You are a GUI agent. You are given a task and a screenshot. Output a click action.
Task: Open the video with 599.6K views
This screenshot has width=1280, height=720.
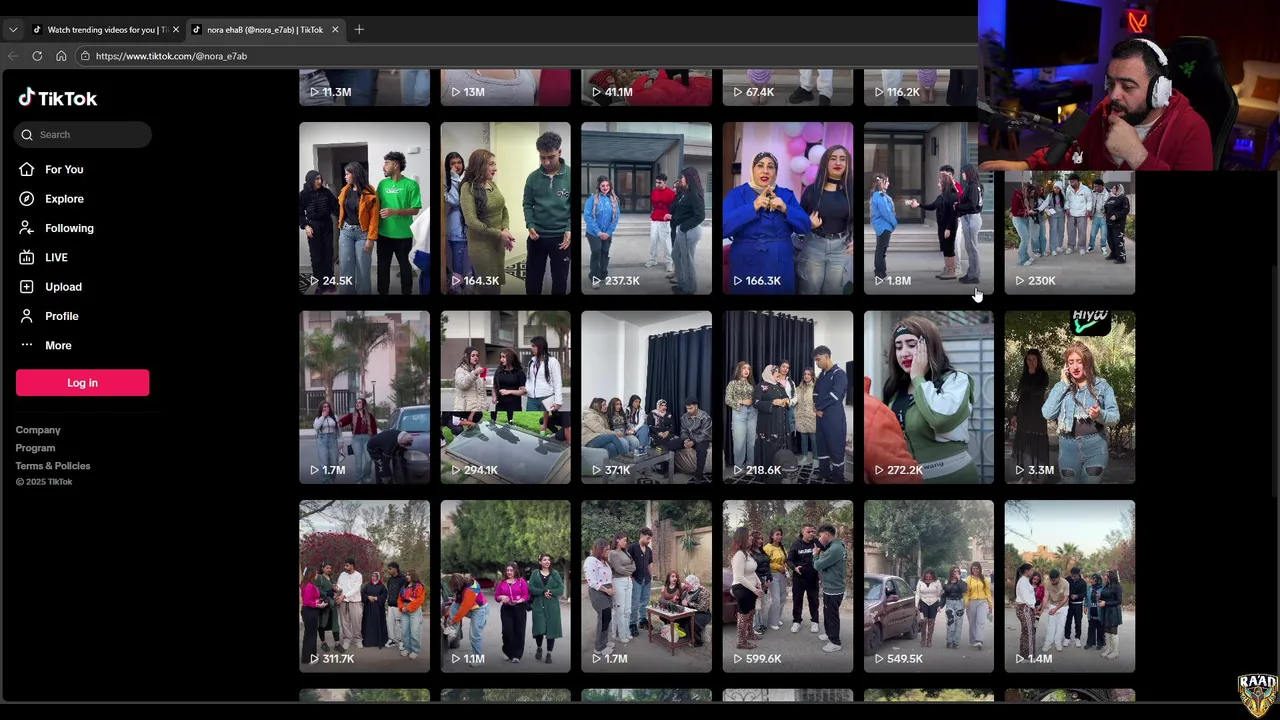tap(788, 586)
